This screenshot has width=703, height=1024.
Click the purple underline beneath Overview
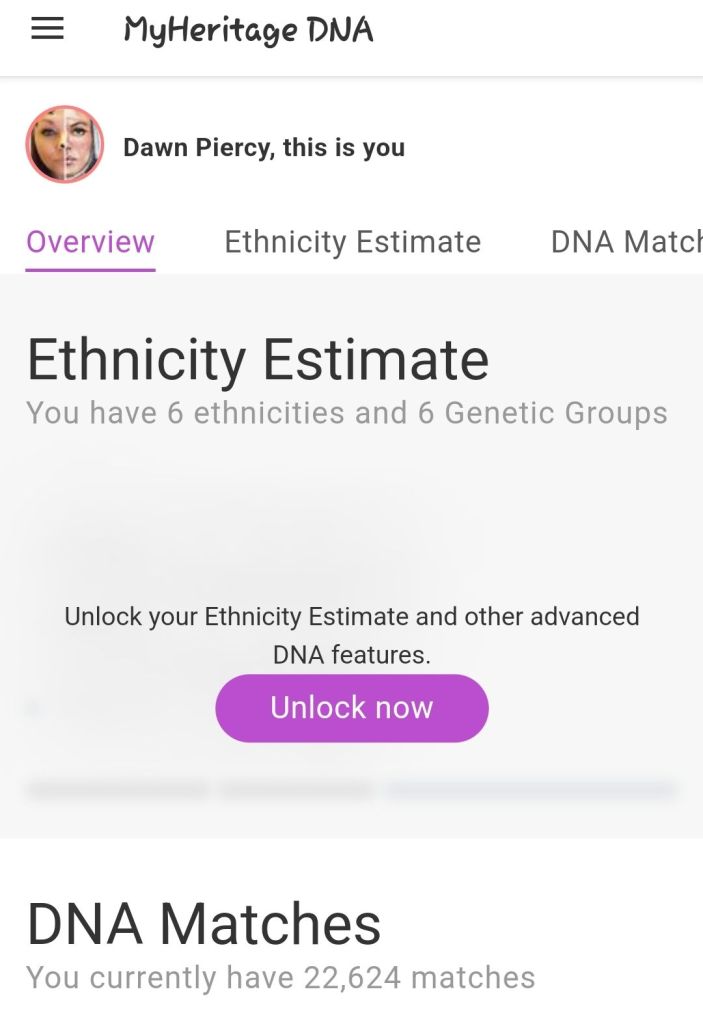[90, 268]
